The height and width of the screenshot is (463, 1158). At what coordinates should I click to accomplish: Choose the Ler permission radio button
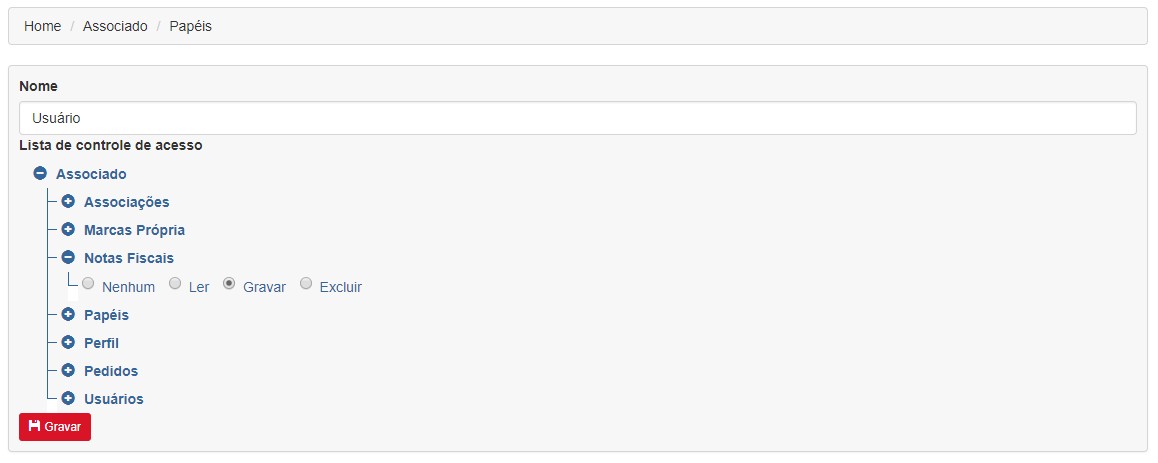pos(175,284)
